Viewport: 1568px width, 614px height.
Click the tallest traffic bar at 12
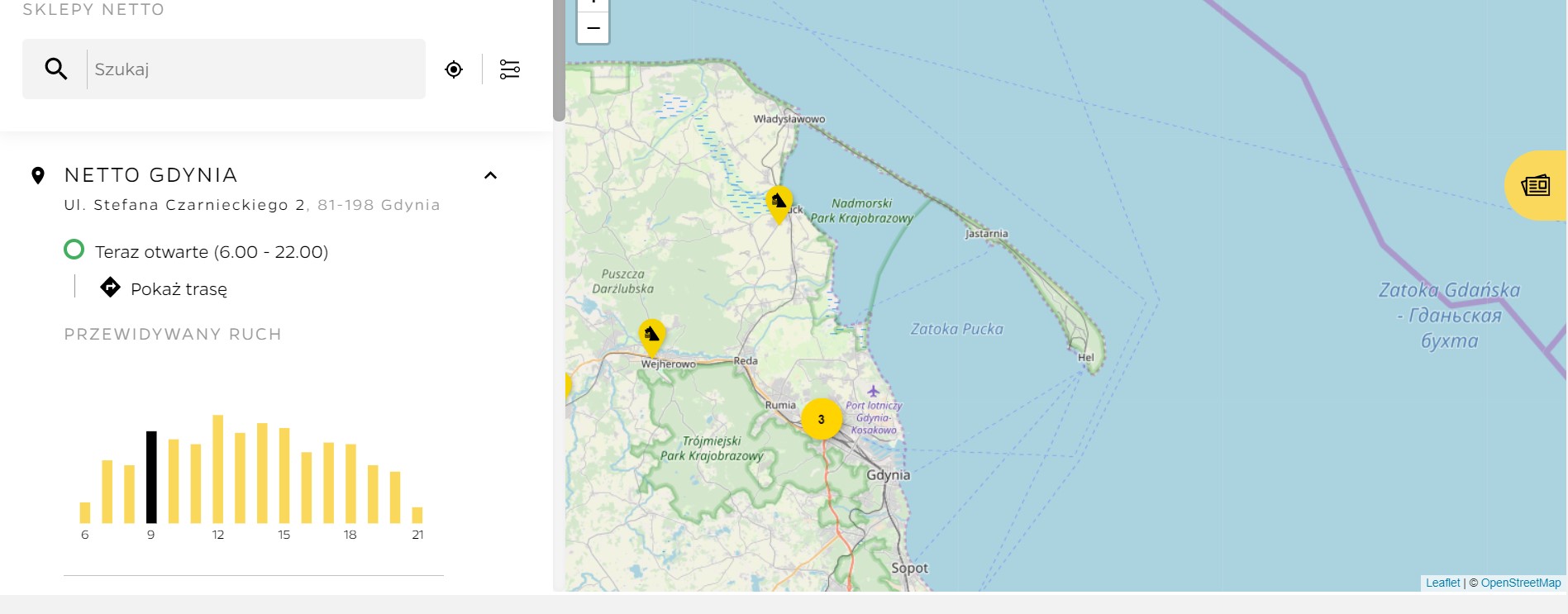click(x=218, y=469)
